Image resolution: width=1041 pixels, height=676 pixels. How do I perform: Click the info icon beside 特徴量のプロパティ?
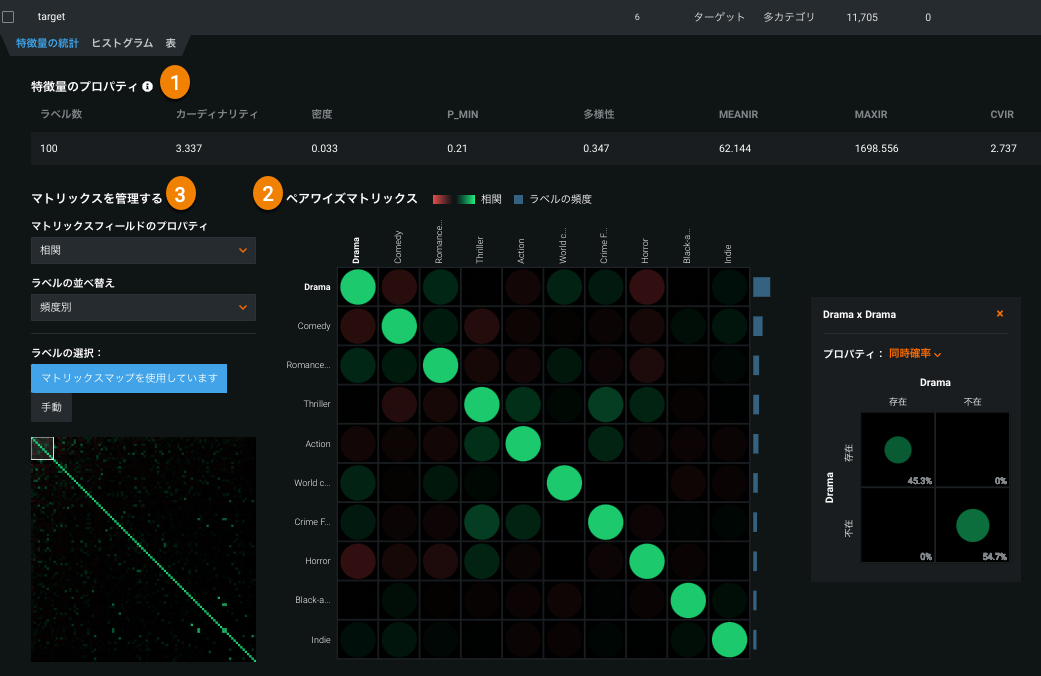[148, 87]
